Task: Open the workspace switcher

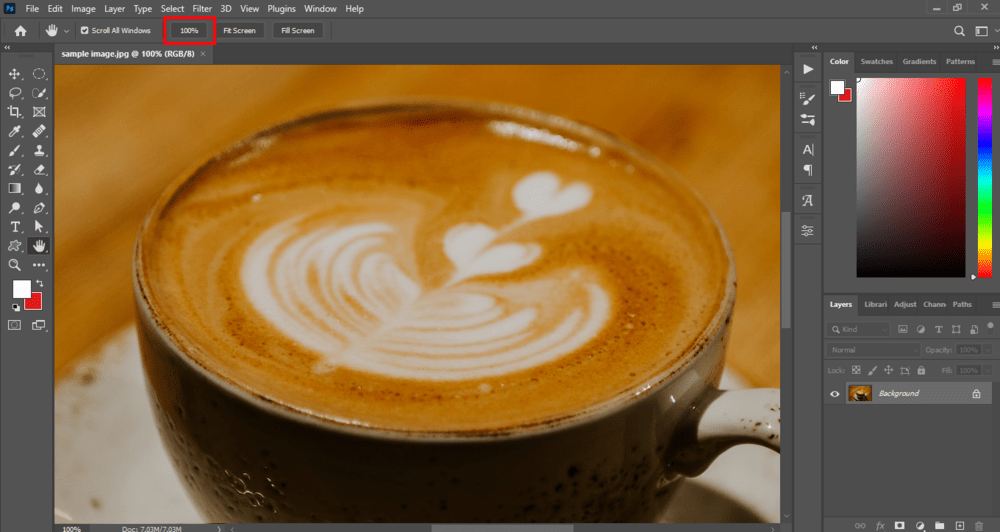Action: [x=982, y=31]
